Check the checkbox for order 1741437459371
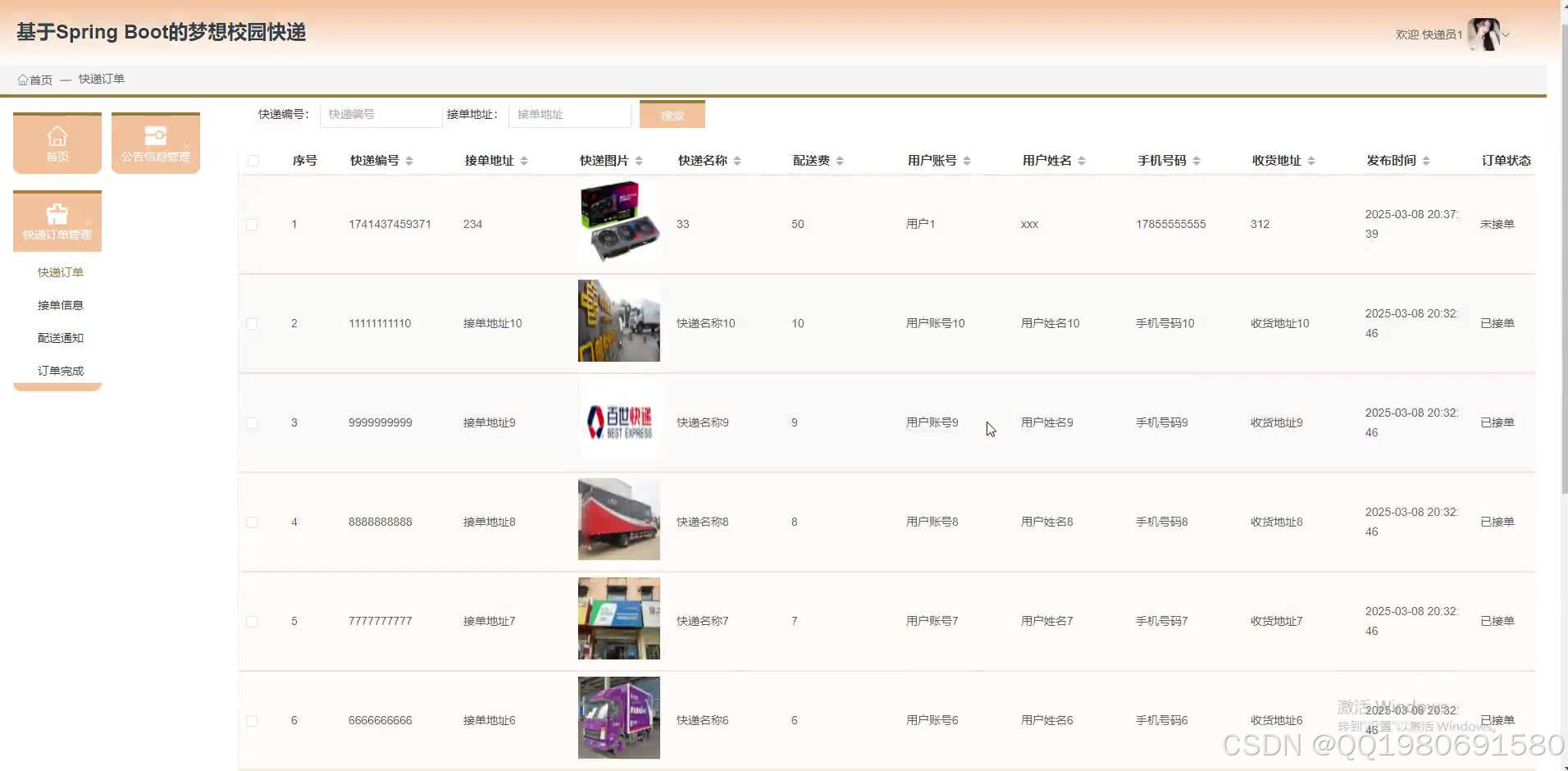This screenshot has width=1568, height=771. [253, 224]
